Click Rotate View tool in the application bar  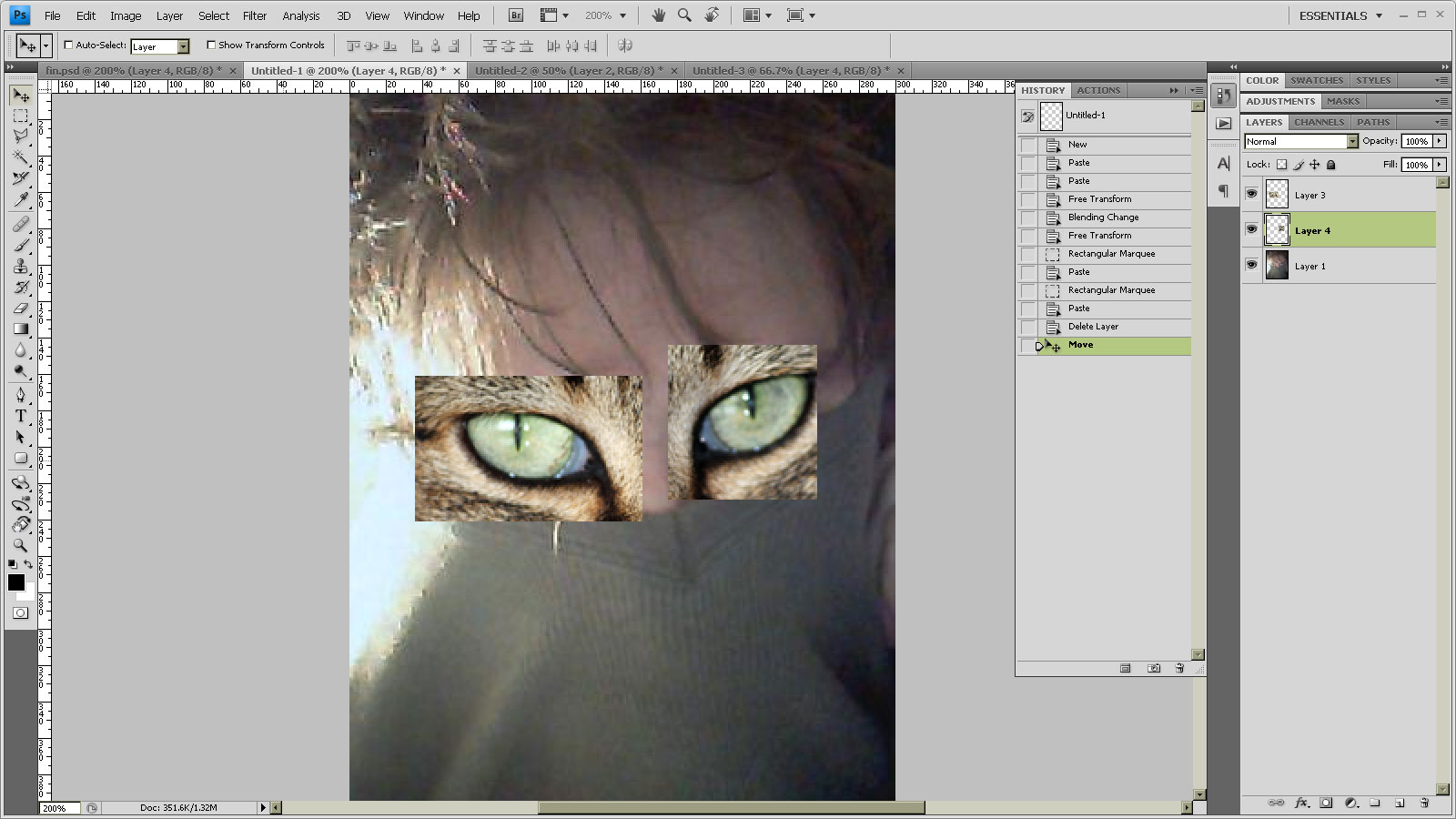click(x=712, y=15)
